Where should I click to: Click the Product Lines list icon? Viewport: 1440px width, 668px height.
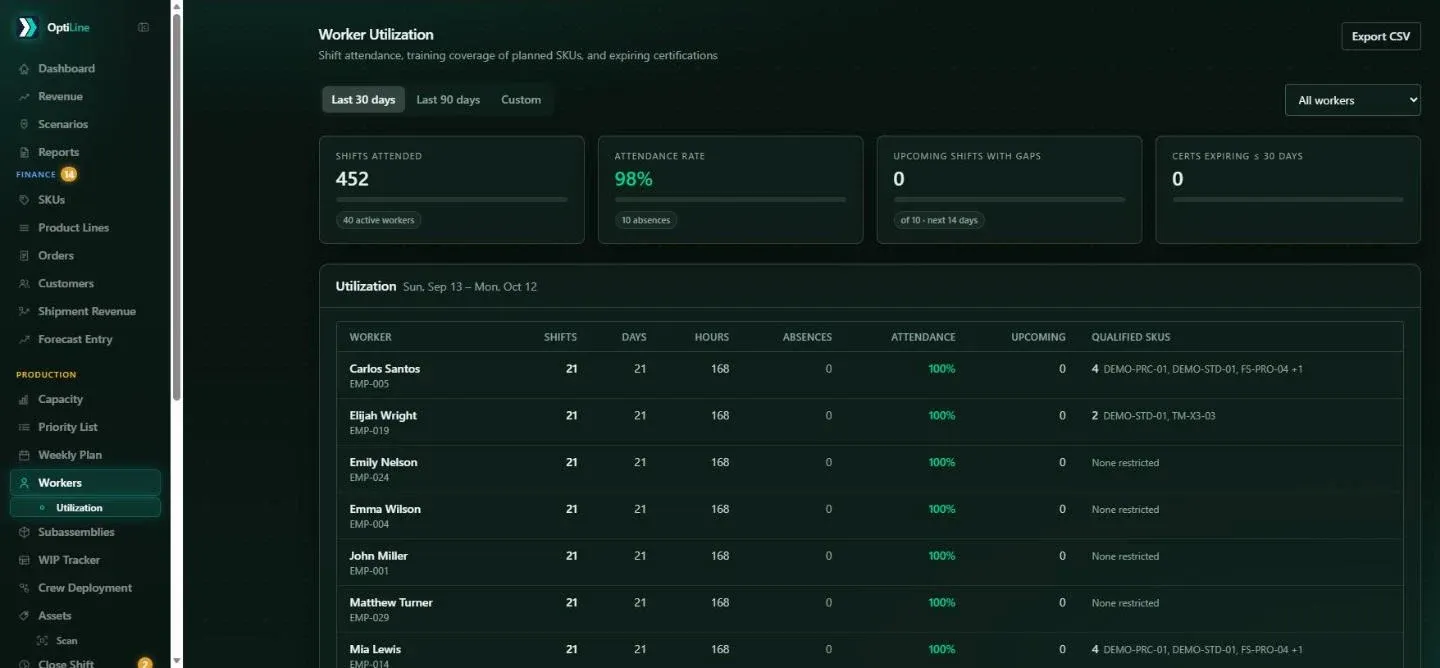pyautogui.click(x=24, y=228)
